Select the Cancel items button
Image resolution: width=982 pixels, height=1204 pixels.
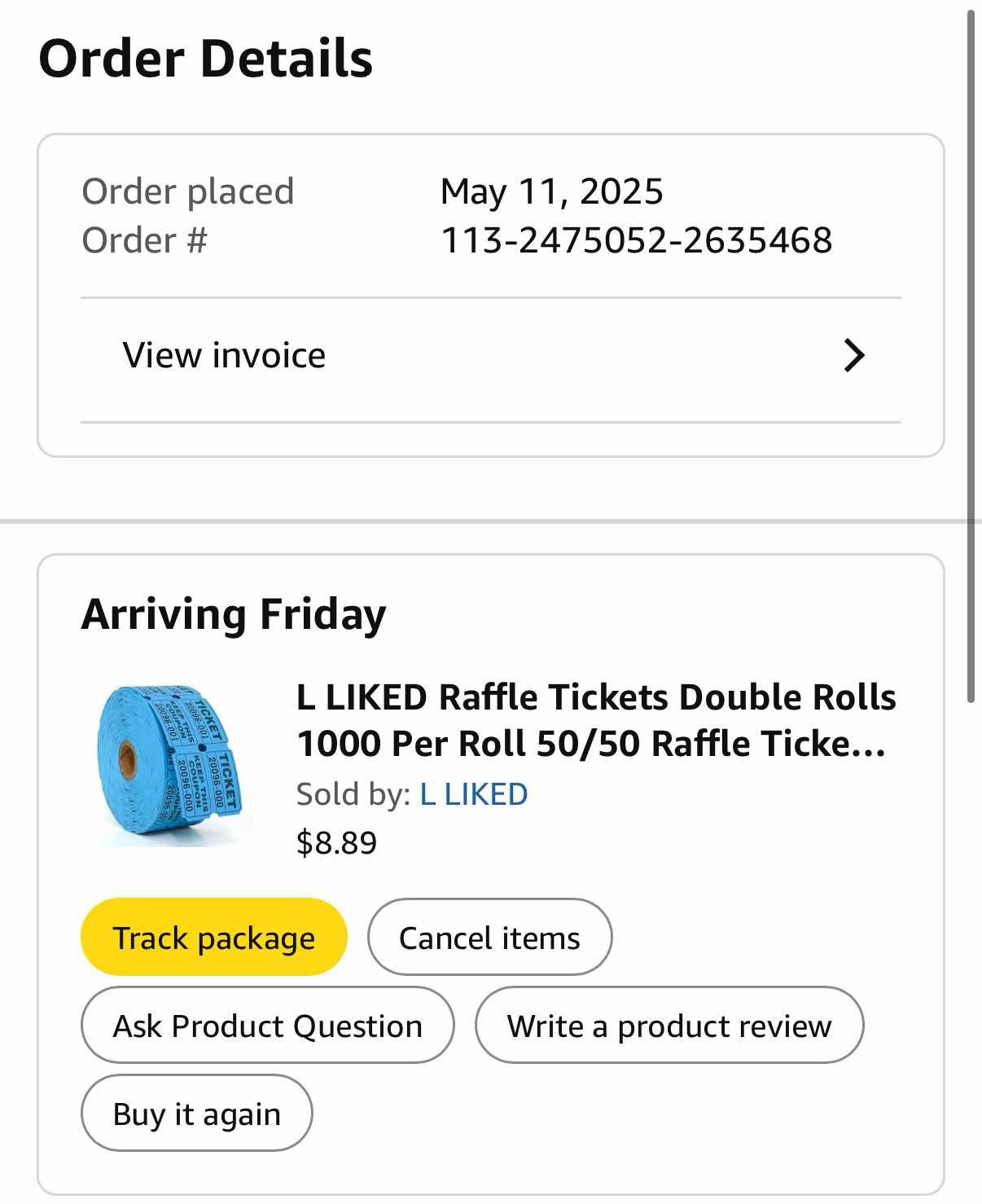(x=489, y=937)
